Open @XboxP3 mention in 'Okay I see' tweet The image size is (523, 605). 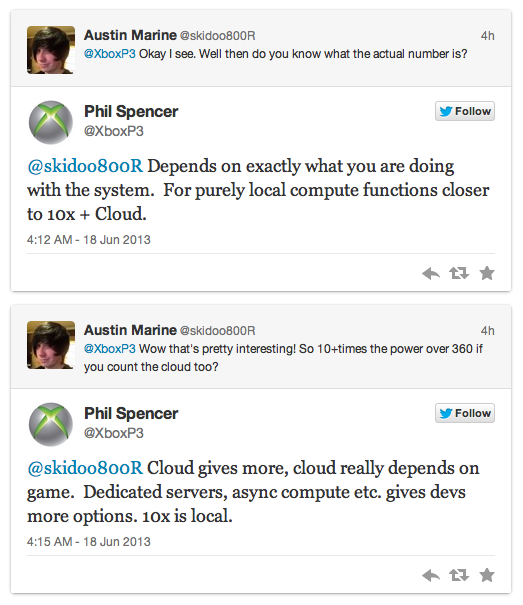[110, 54]
